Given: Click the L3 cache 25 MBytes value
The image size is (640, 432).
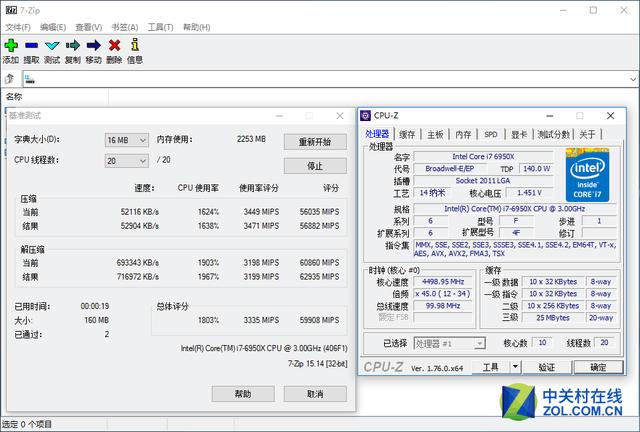Looking at the screenshot, I should (x=553, y=318).
